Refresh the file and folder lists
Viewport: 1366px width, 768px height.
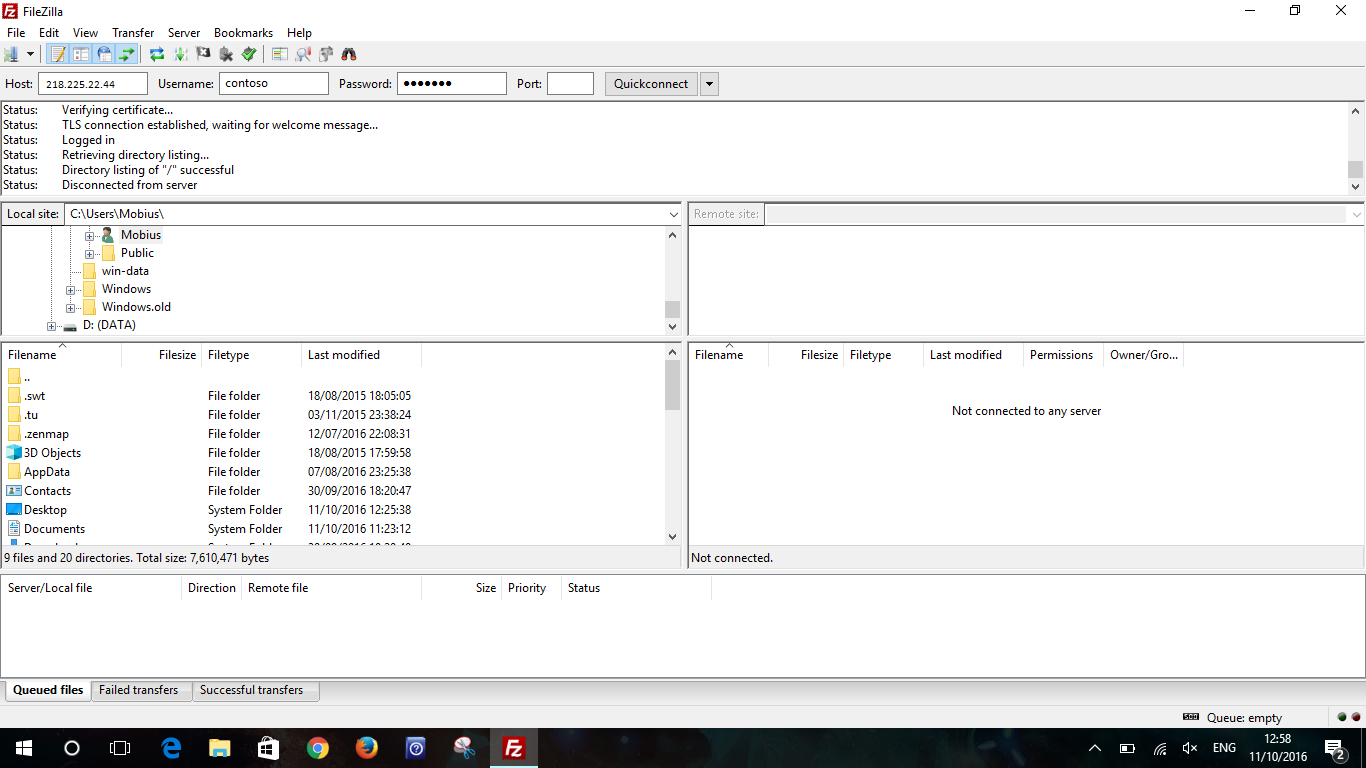click(157, 54)
